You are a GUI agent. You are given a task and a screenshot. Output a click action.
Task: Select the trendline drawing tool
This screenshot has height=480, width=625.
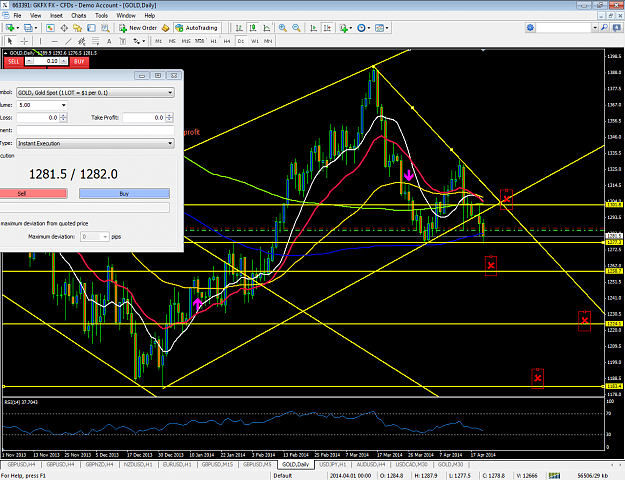68,41
